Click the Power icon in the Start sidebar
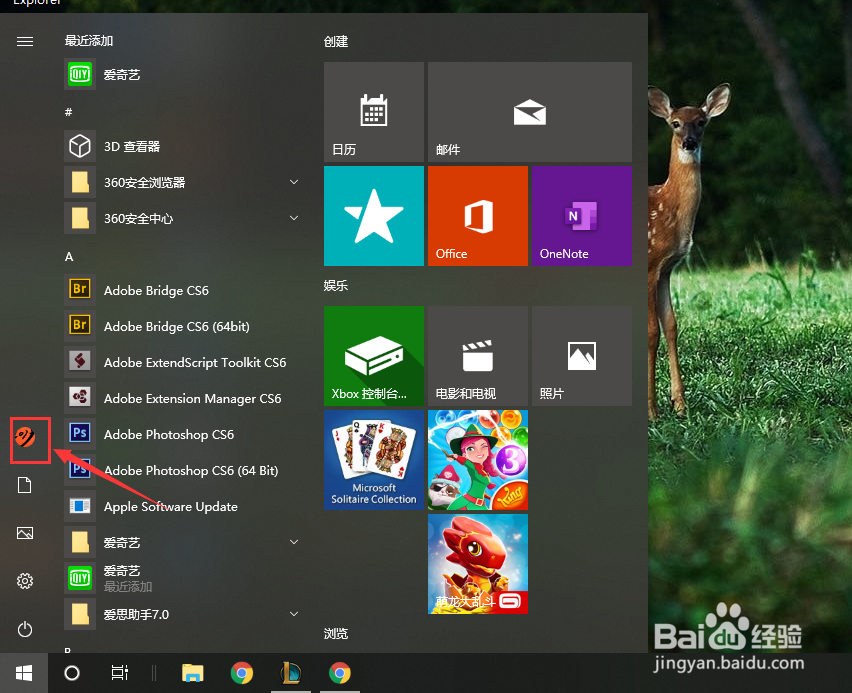 25,629
